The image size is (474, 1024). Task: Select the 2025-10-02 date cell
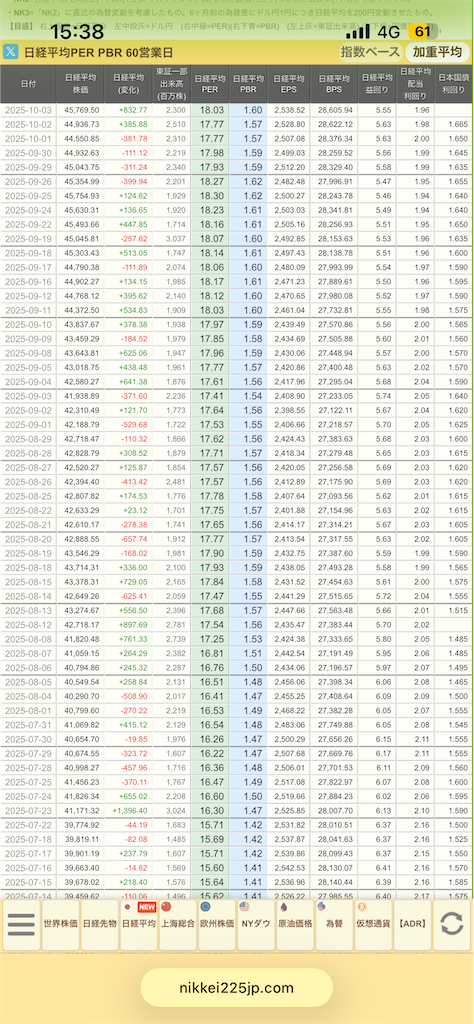(x=29, y=124)
